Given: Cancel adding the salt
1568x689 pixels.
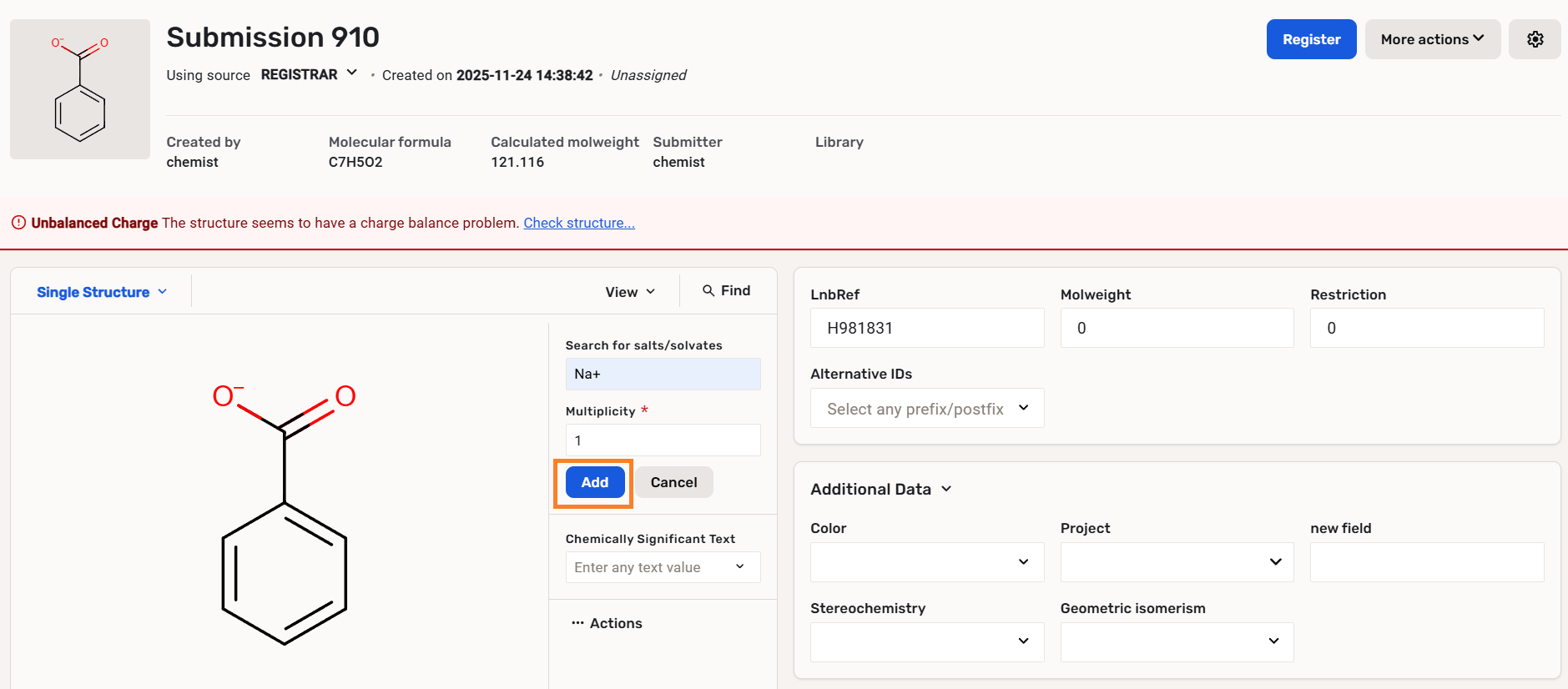Looking at the screenshot, I should click(673, 482).
